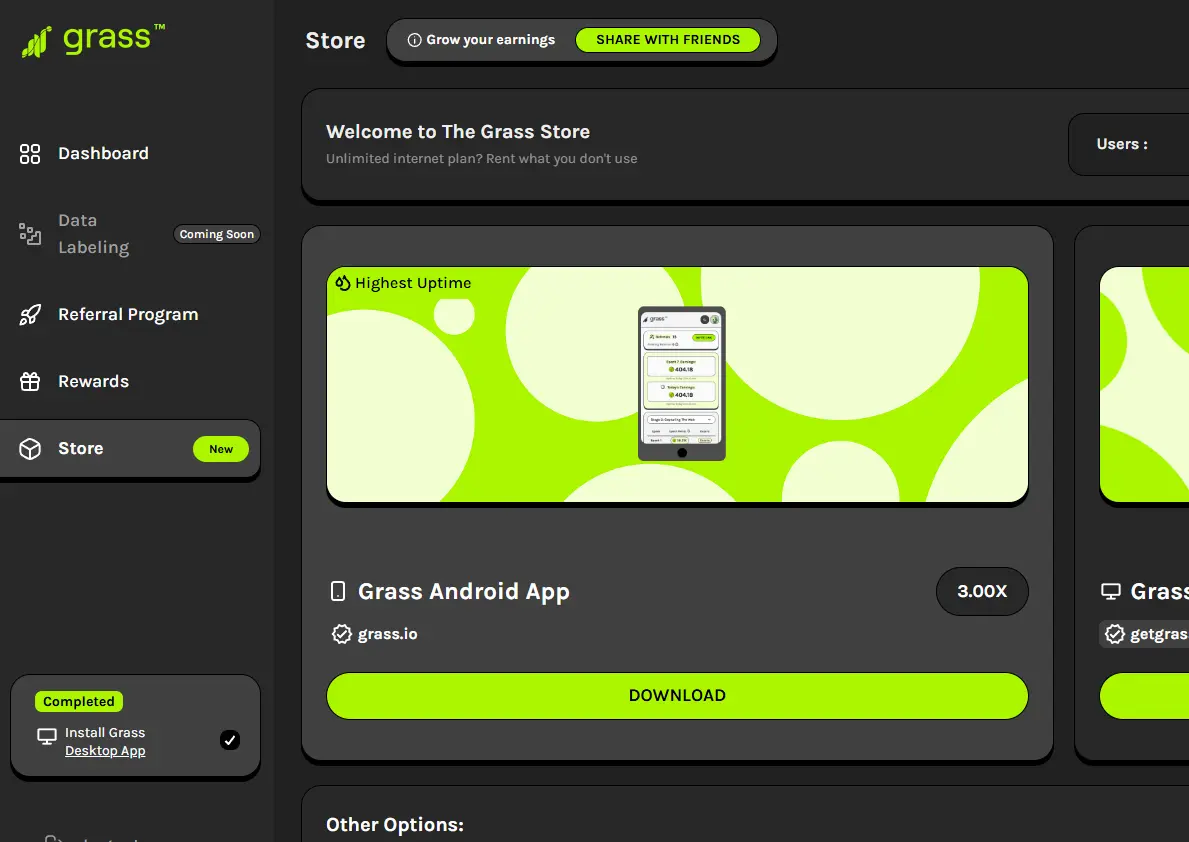Click the phone icon beside Grass Android App
This screenshot has height=842, width=1189.
pos(338,592)
